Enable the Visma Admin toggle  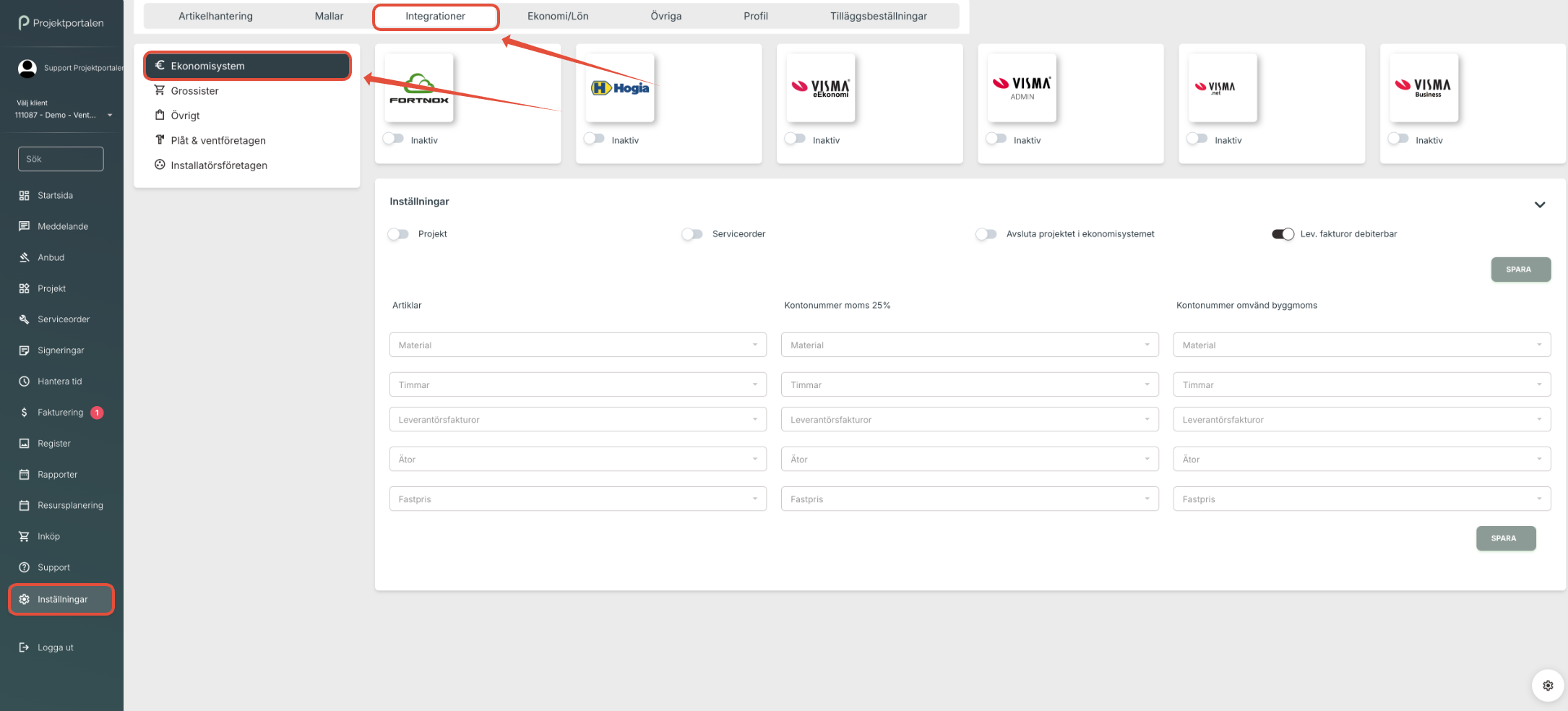click(x=996, y=139)
